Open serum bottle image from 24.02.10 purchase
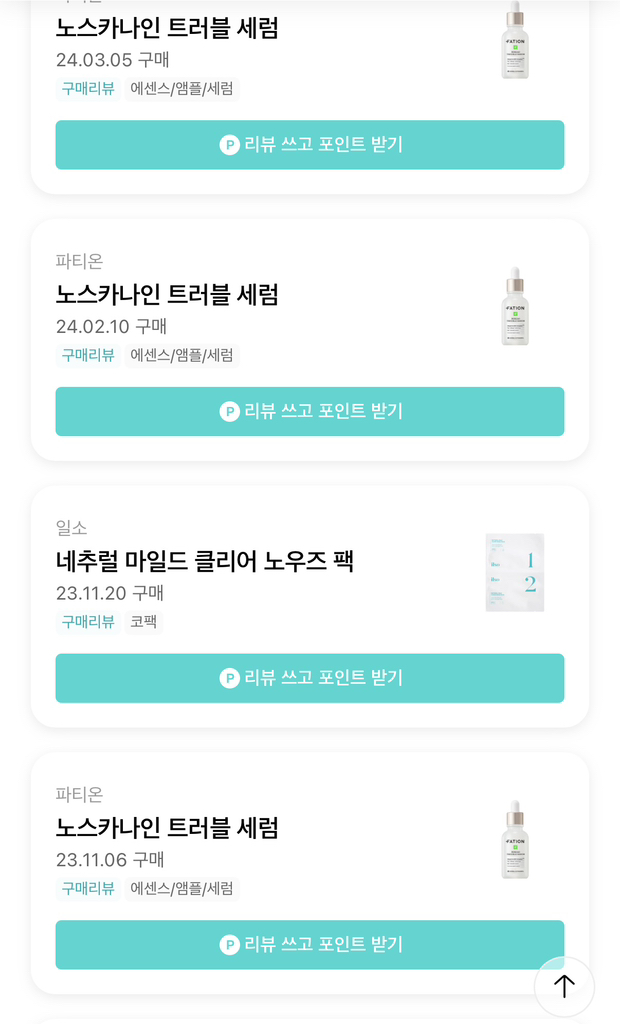 click(x=515, y=306)
